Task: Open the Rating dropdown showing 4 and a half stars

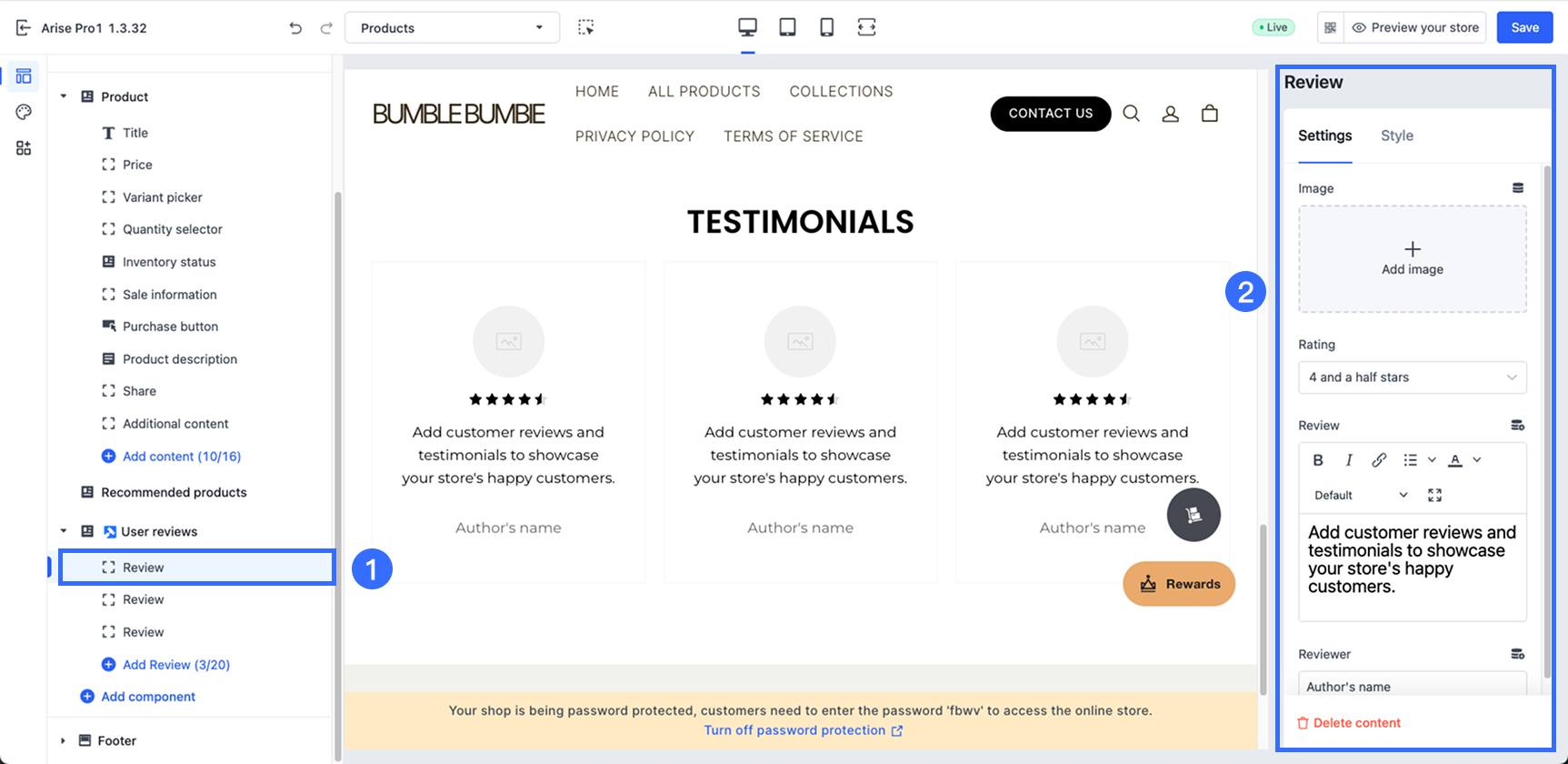Action: point(1412,377)
